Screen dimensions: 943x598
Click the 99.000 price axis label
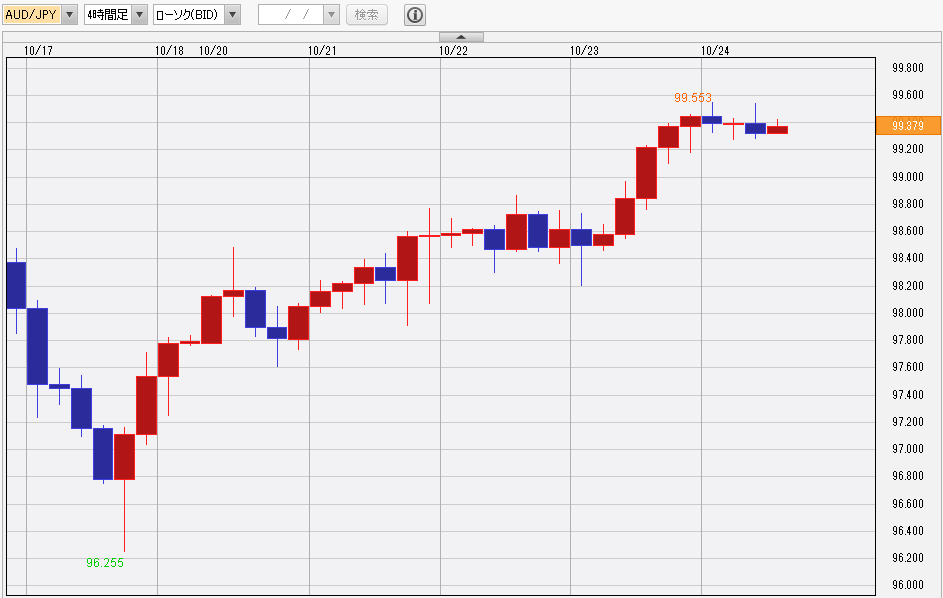(908, 177)
